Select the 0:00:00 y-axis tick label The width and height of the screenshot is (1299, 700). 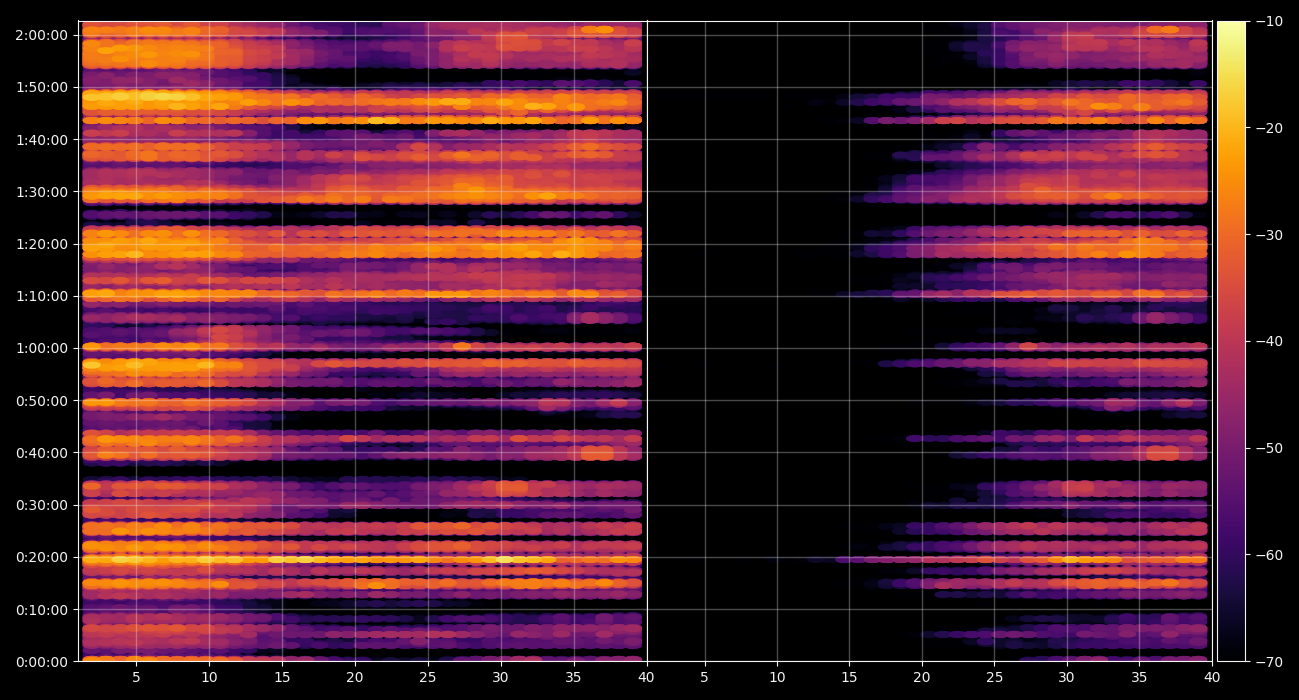[x=42, y=661]
